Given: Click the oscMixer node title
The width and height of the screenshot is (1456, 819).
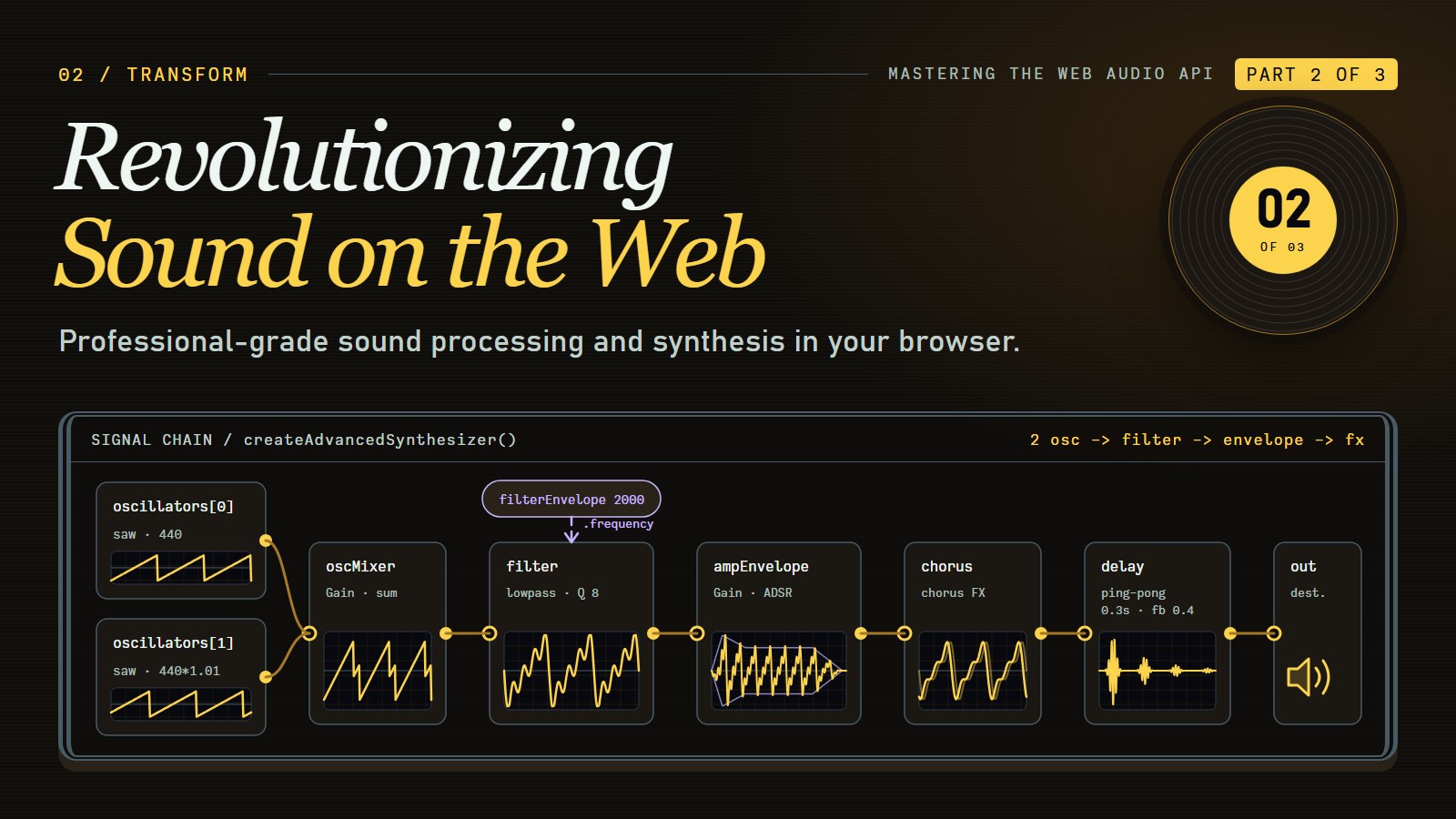Looking at the screenshot, I should click(360, 566).
